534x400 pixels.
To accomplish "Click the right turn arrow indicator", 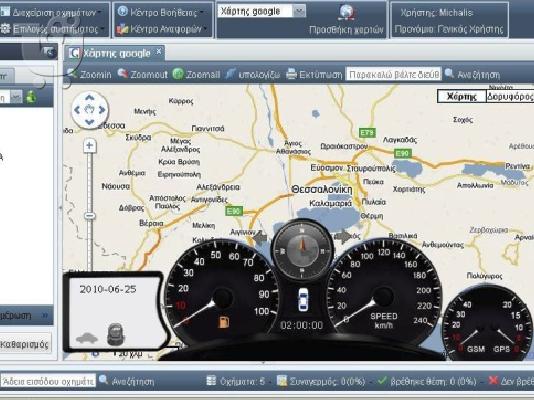I will pos(344,237).
